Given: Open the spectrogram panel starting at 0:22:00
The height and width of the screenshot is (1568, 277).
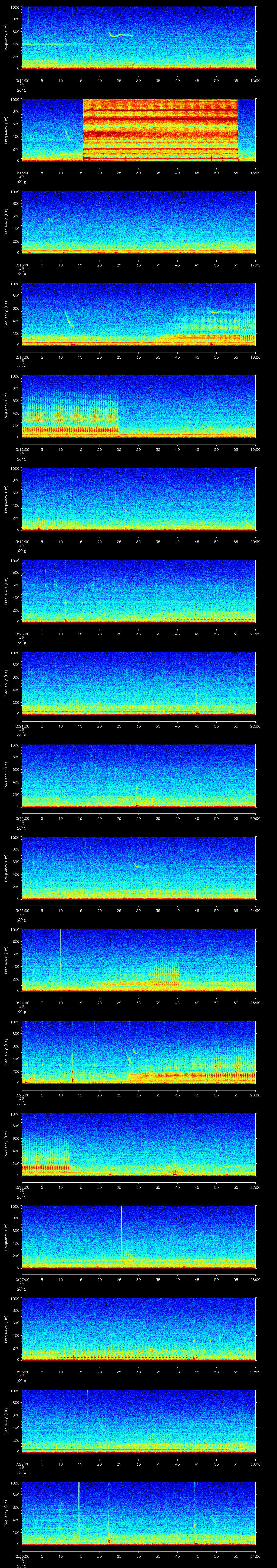Looking at the screenshot, I should coord(138,775).
